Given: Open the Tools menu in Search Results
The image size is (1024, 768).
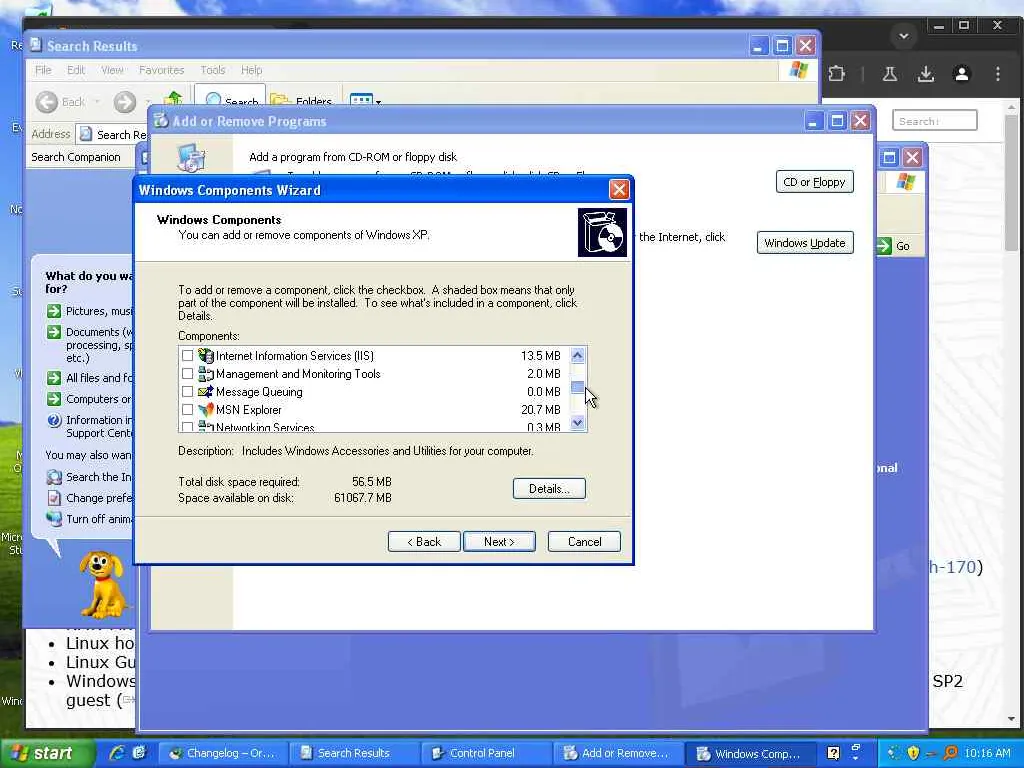Looking at the screenshot, I should pos(212,70).
